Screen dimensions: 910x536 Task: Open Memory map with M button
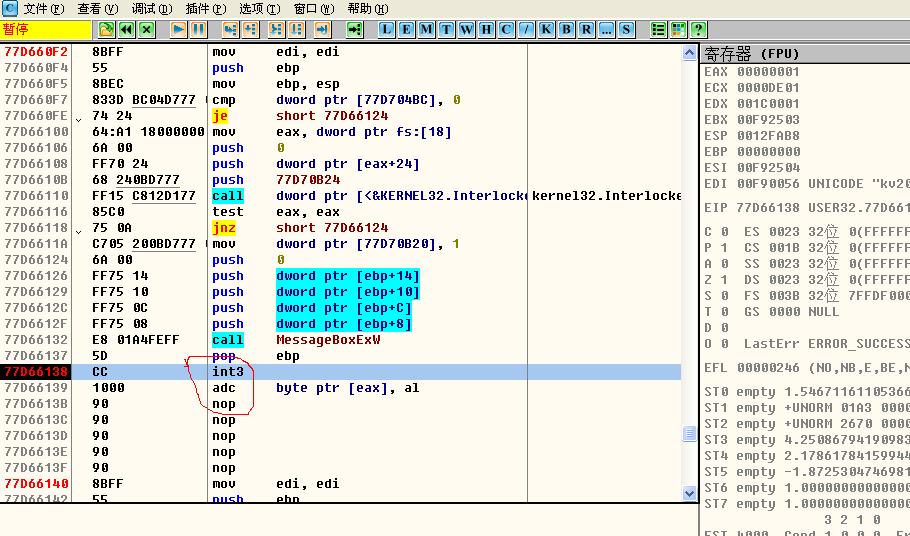point(427,30)
